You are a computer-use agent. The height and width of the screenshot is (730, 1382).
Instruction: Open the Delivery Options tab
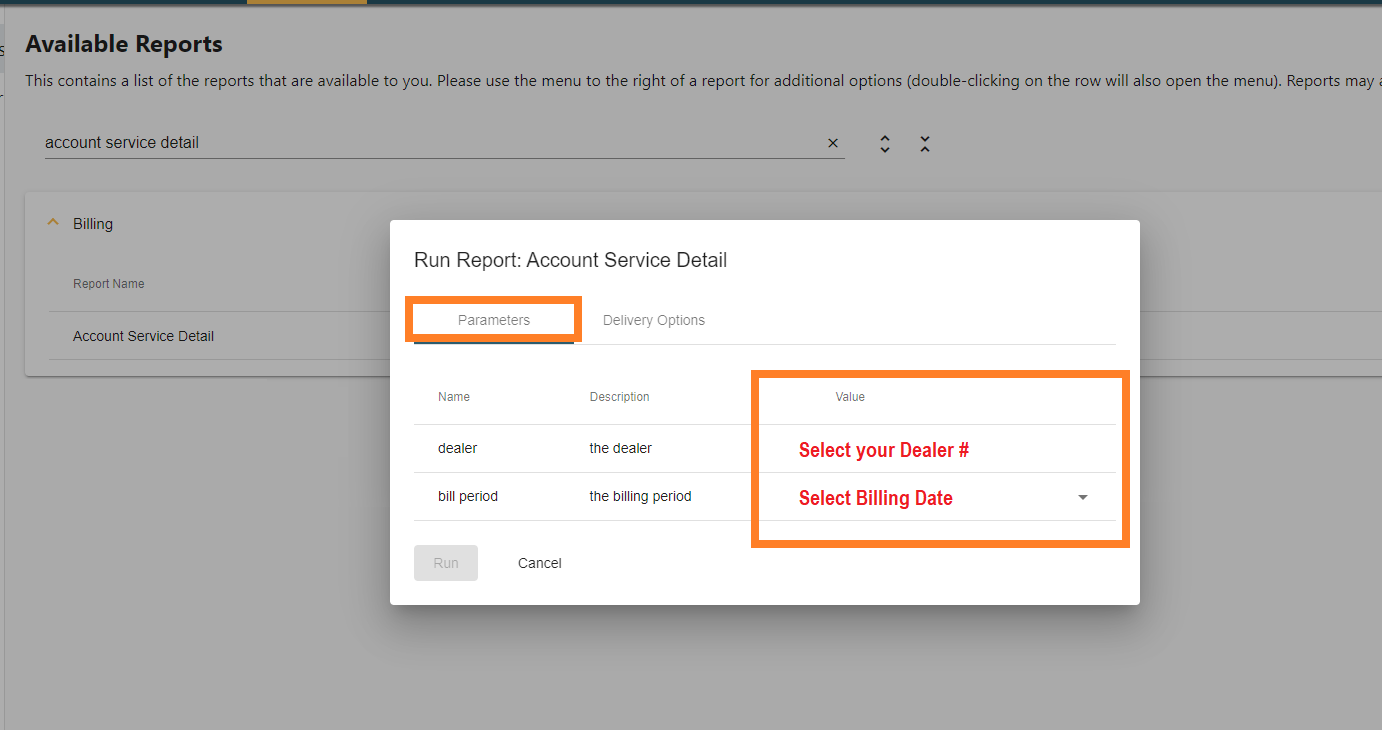(654, 320)
